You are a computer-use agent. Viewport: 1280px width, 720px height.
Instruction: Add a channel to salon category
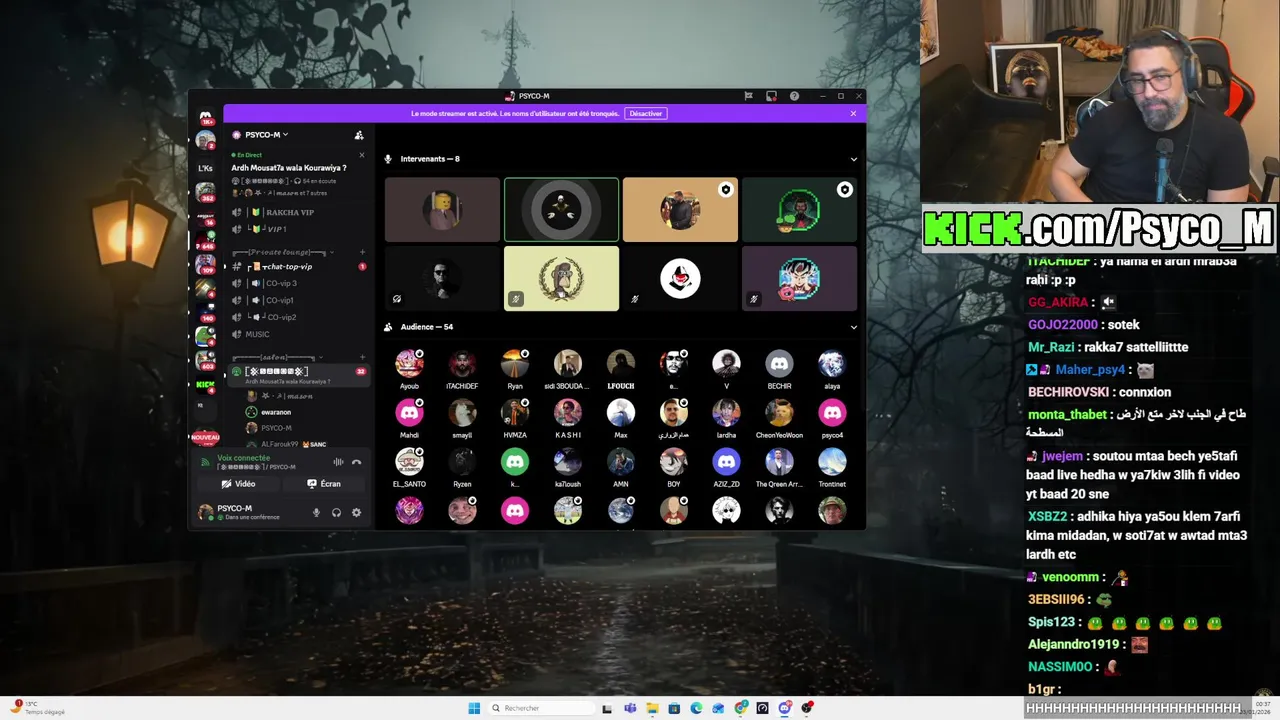(x=362, y=357)
